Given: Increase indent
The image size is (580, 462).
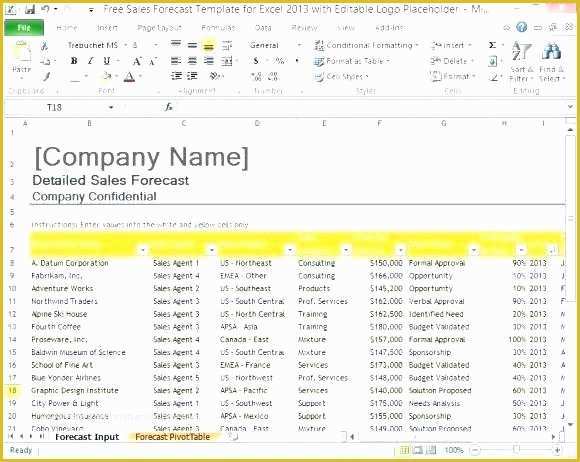Looking at the screenshot, I should click(x=192, y=76).
